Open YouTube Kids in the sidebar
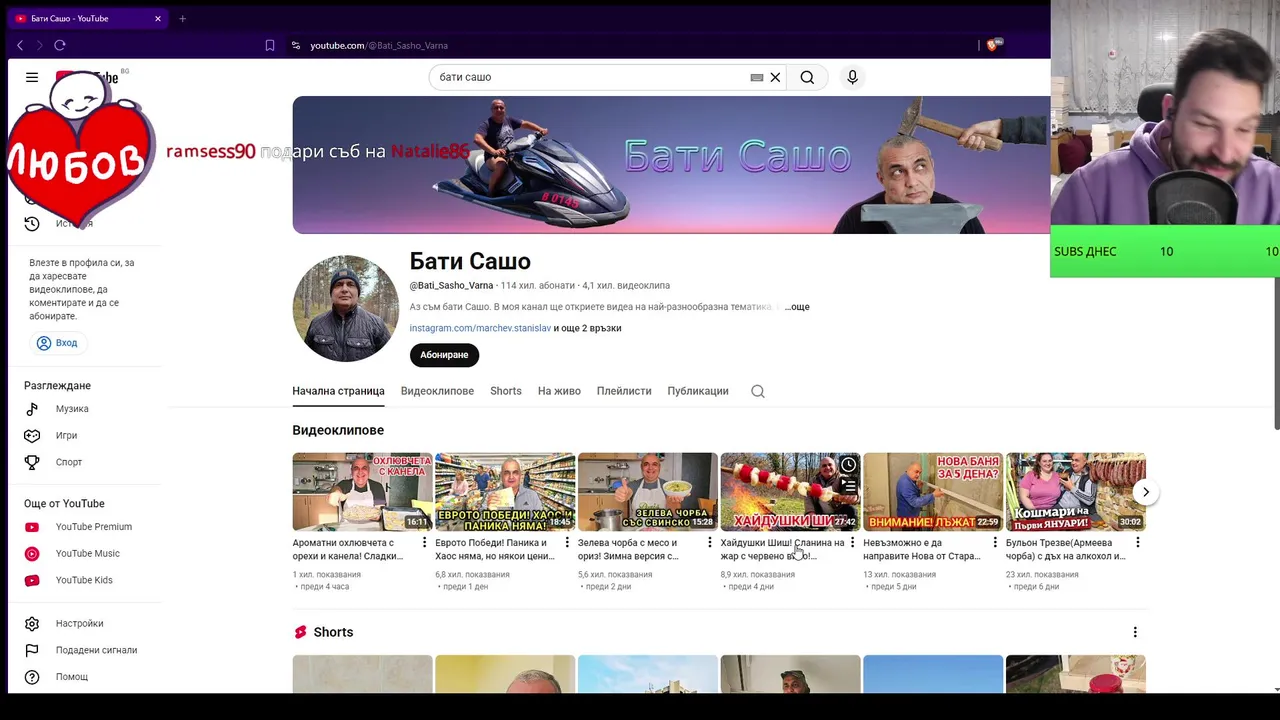 [x=84, y=580]
